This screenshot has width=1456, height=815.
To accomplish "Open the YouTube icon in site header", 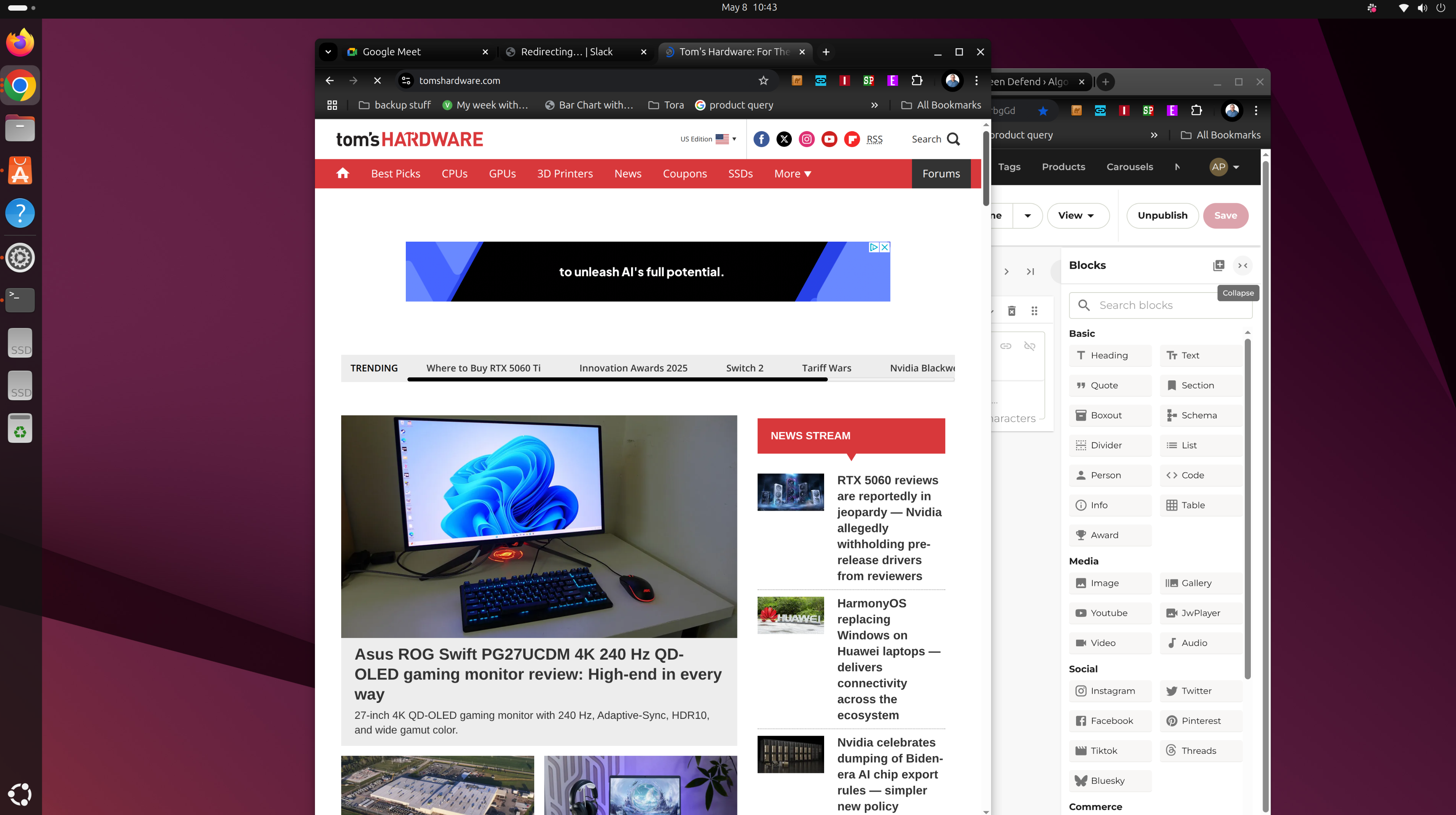I will coord(829,139).
